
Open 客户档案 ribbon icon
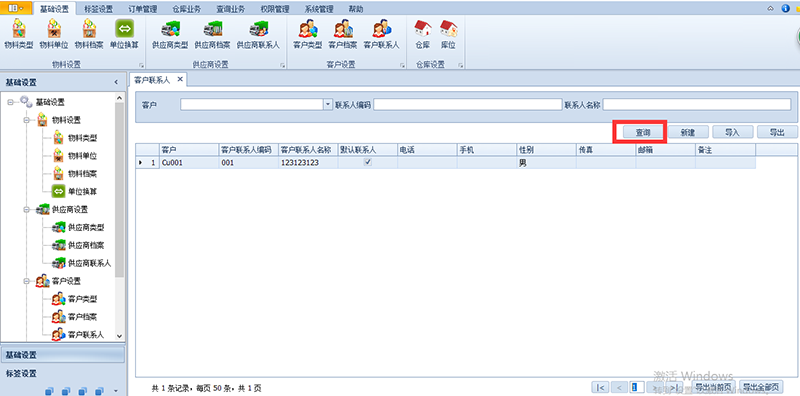pyautogui.click(x=342, y=35)
